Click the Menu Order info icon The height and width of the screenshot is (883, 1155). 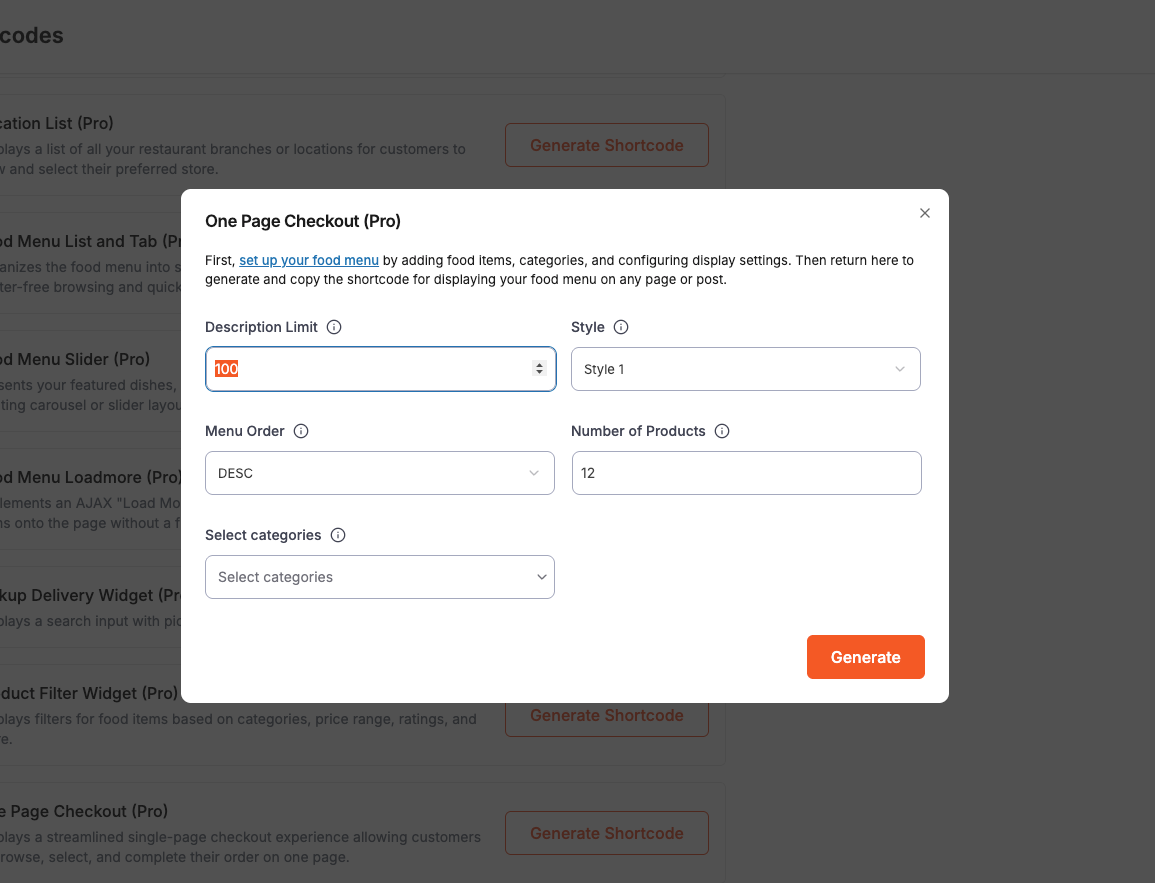[x=300, y=431]
